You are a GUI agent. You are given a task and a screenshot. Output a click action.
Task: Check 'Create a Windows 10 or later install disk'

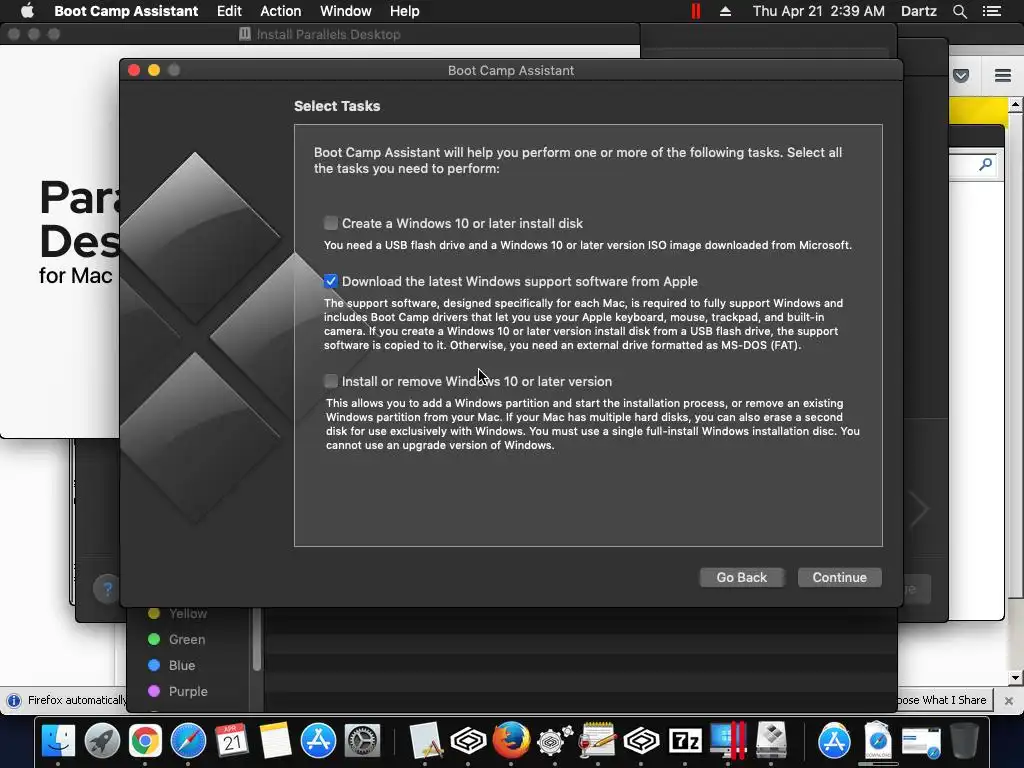[x=330, y=223]
